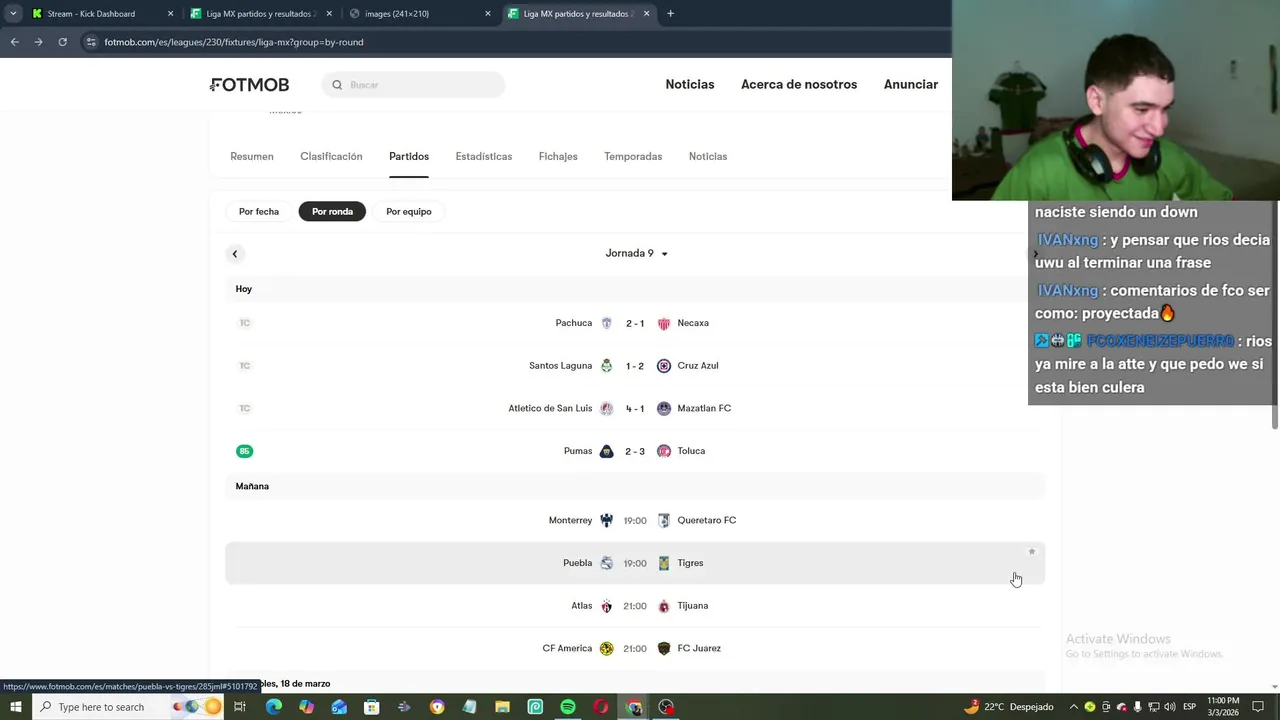Open Task View on the taskbar
Image resolution: width=1280 pixels, height=720 pixels.
(x=240, y=707)
